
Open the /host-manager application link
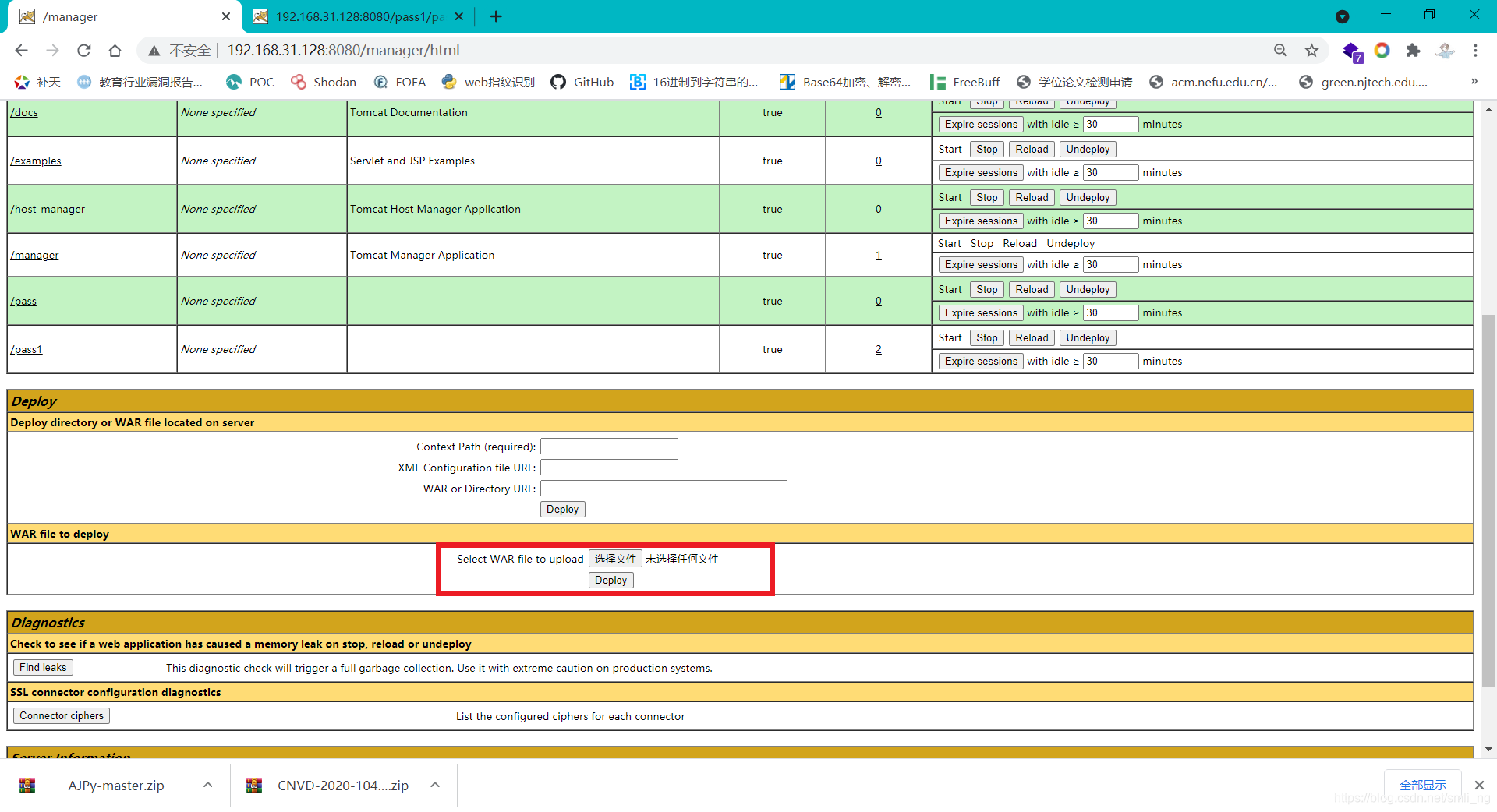coord(48,209)
